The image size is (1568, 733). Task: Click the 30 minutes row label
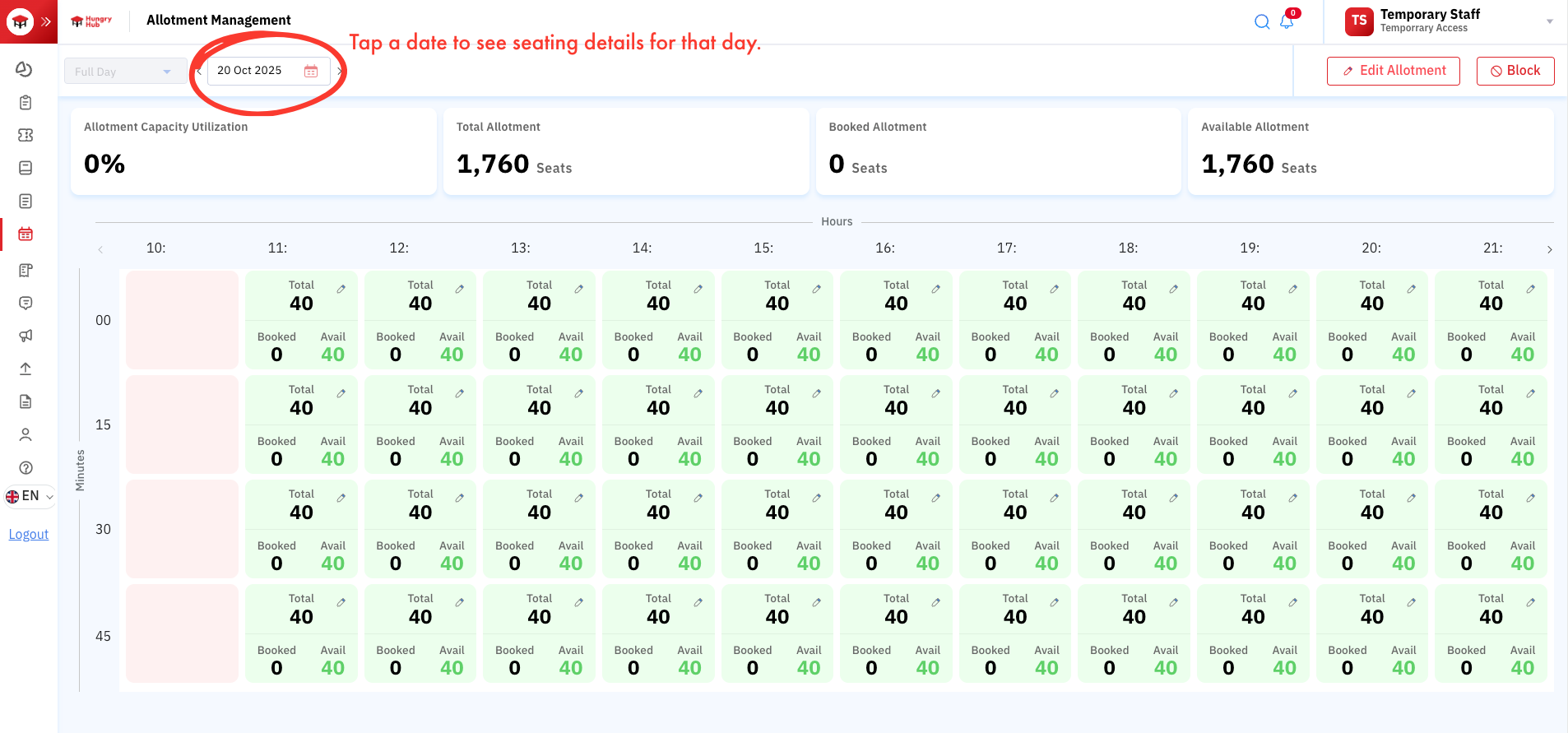103,529
